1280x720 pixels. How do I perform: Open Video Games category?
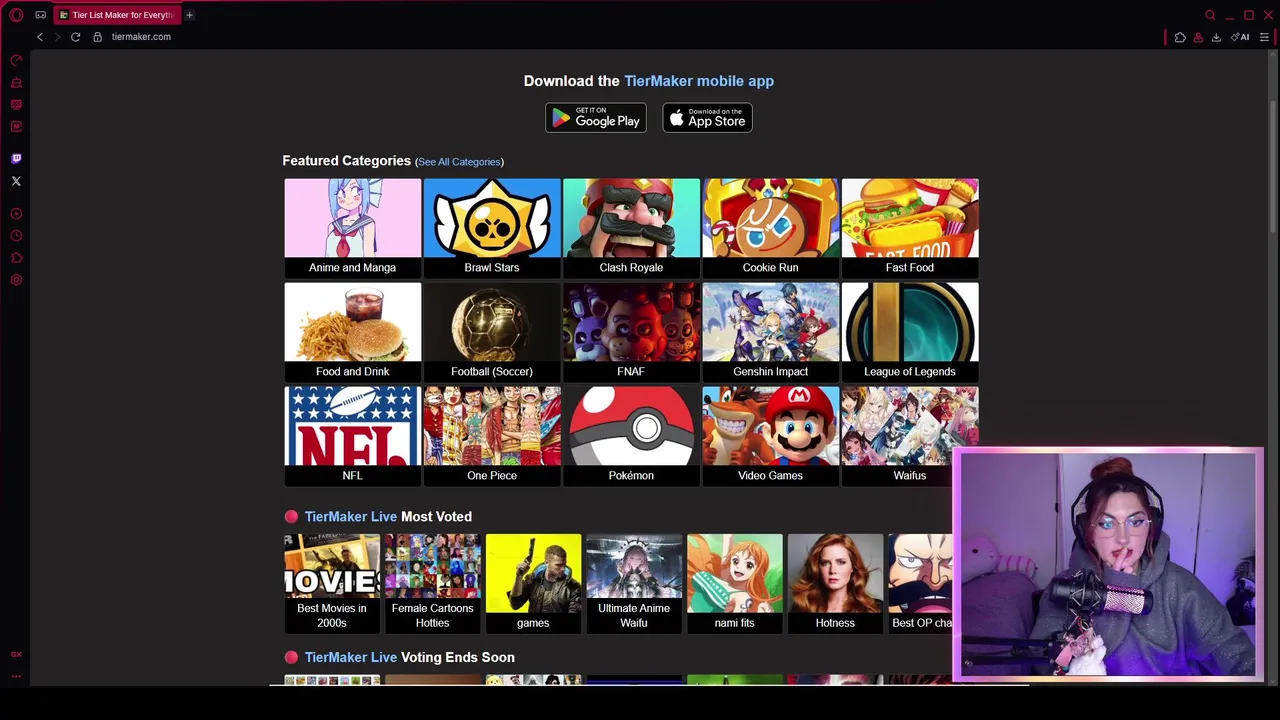(x=770, y=435)
